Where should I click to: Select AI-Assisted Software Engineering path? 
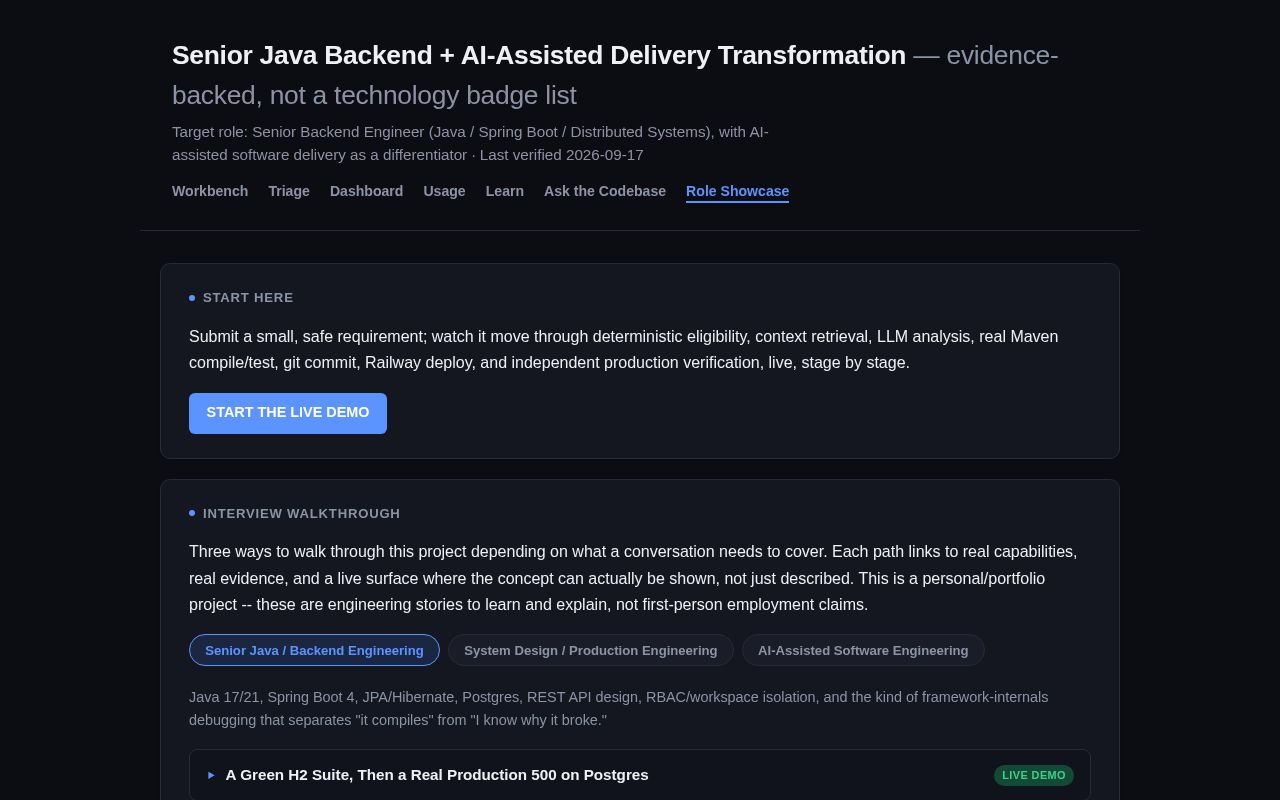(x=863, y=650)
